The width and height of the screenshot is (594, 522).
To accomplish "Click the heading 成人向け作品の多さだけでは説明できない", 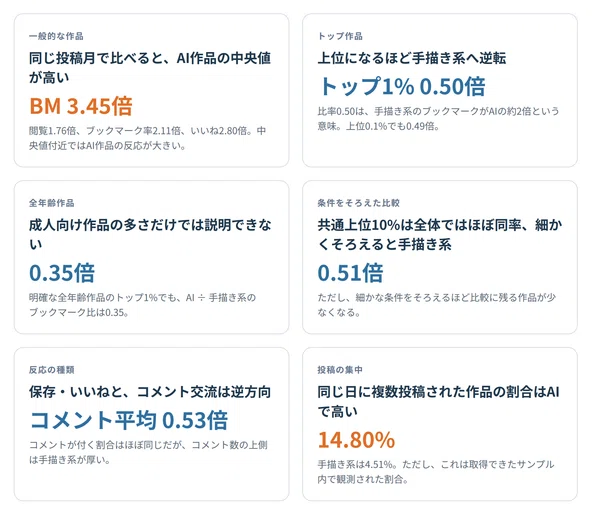I will click(150, 234).
